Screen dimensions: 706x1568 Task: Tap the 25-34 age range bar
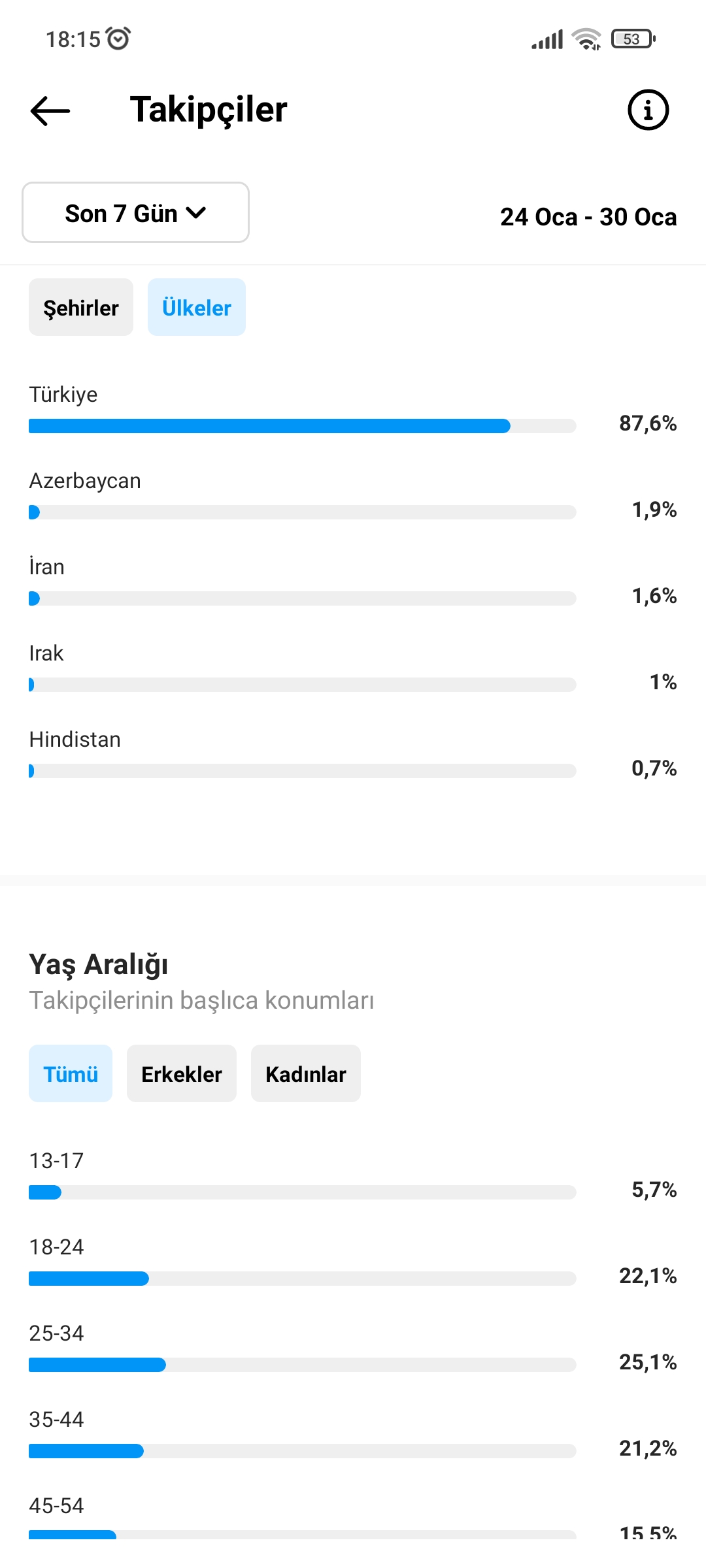[x=303, y=1365]
